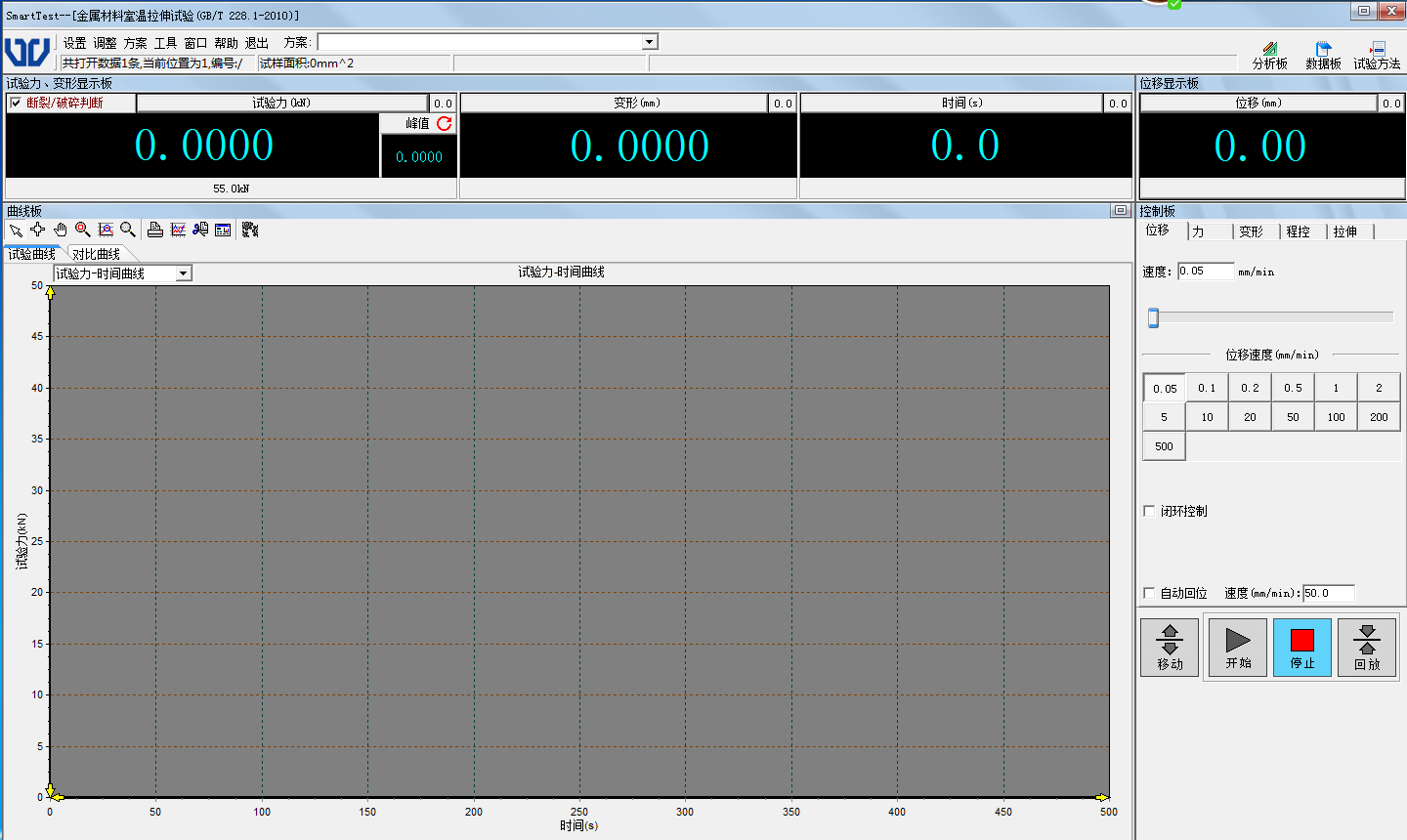Enable the 闭环控制 checkbox
Viewport: 1407px width, 840px height.
[x=1150, y=511]
